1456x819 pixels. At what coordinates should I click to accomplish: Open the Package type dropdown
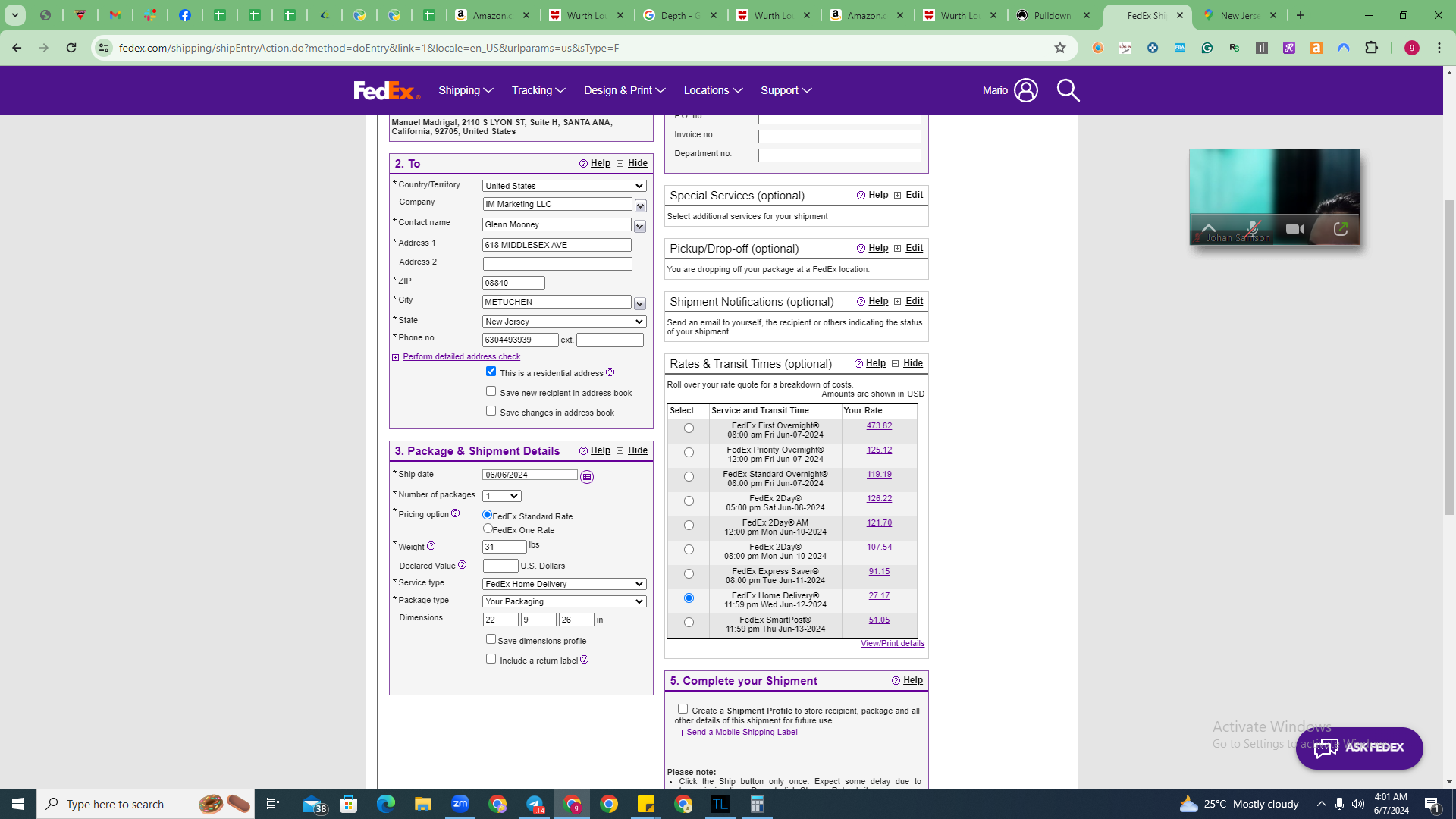click(x=564, y=601)
